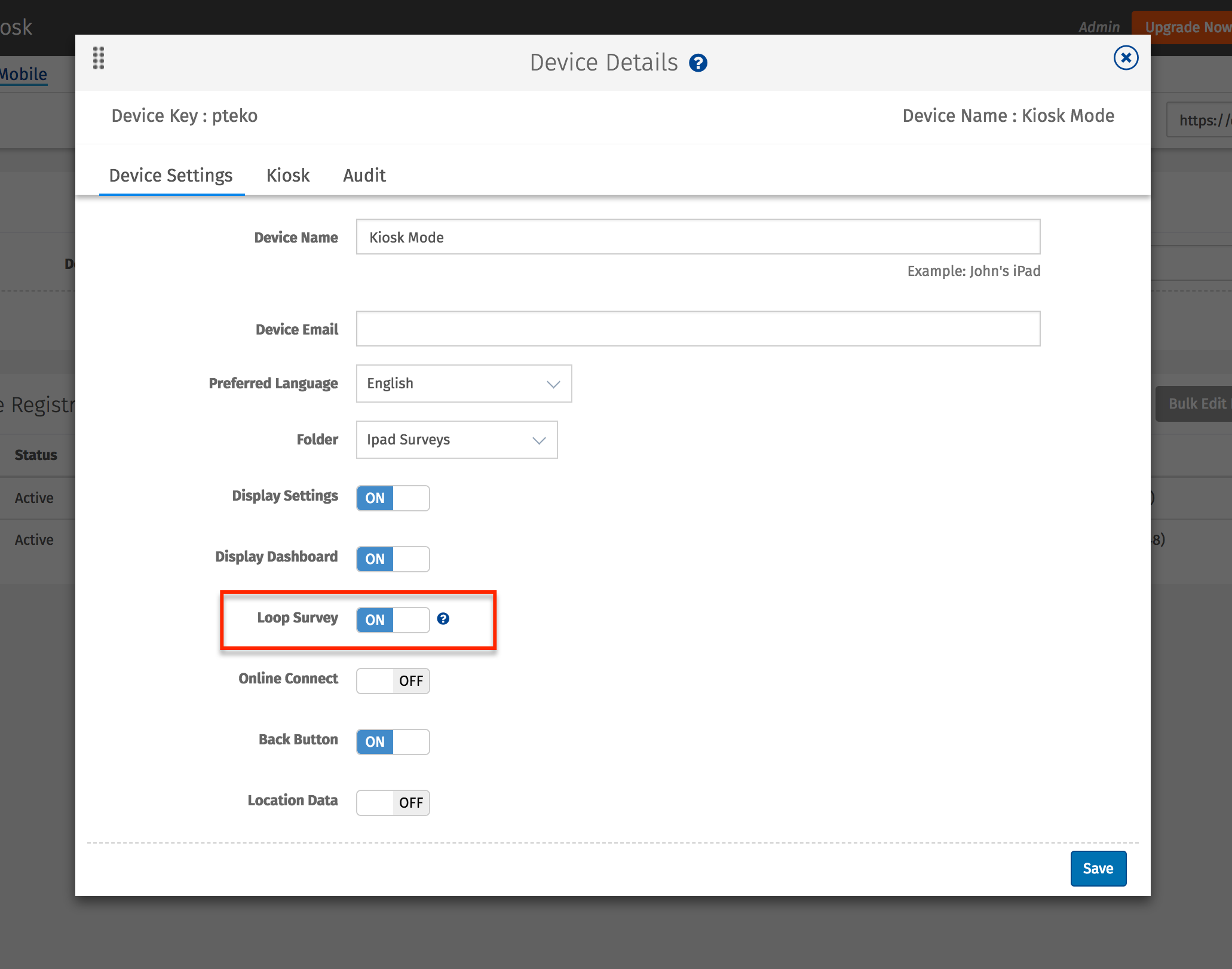Click the Bulk Edit icon on right edge

1198,403
